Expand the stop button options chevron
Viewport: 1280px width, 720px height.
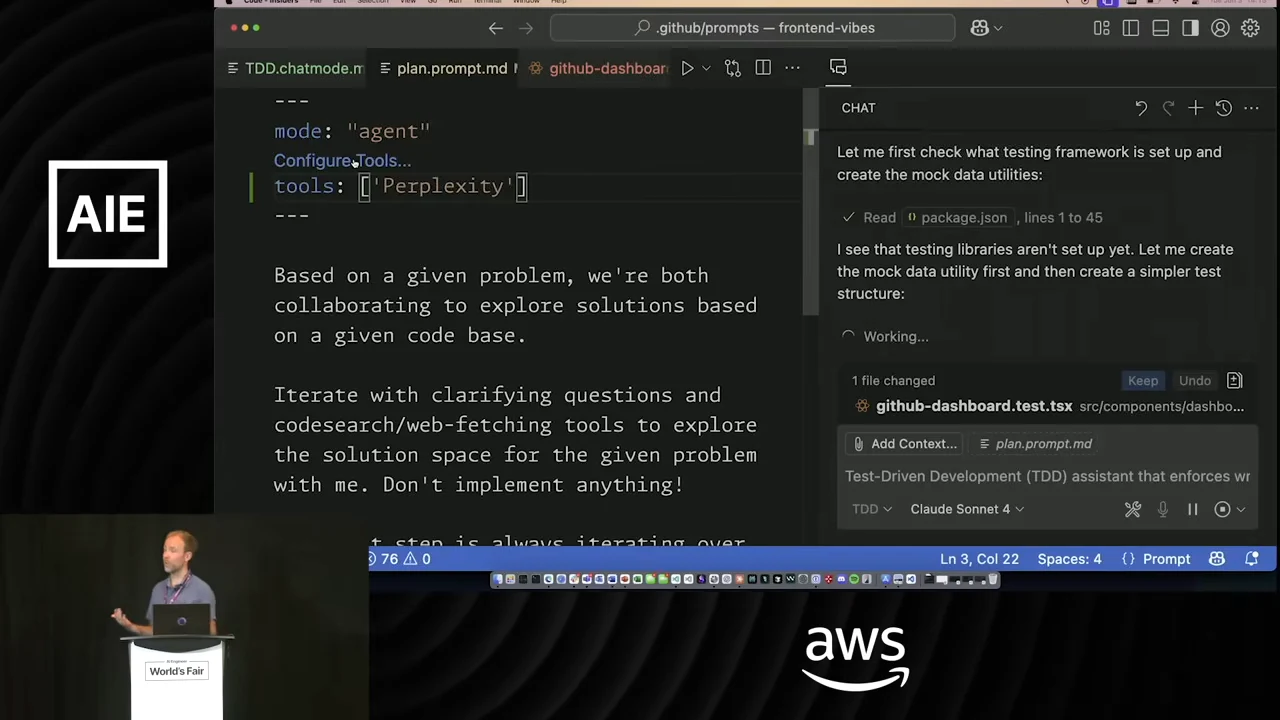(x=1241, y=509)
